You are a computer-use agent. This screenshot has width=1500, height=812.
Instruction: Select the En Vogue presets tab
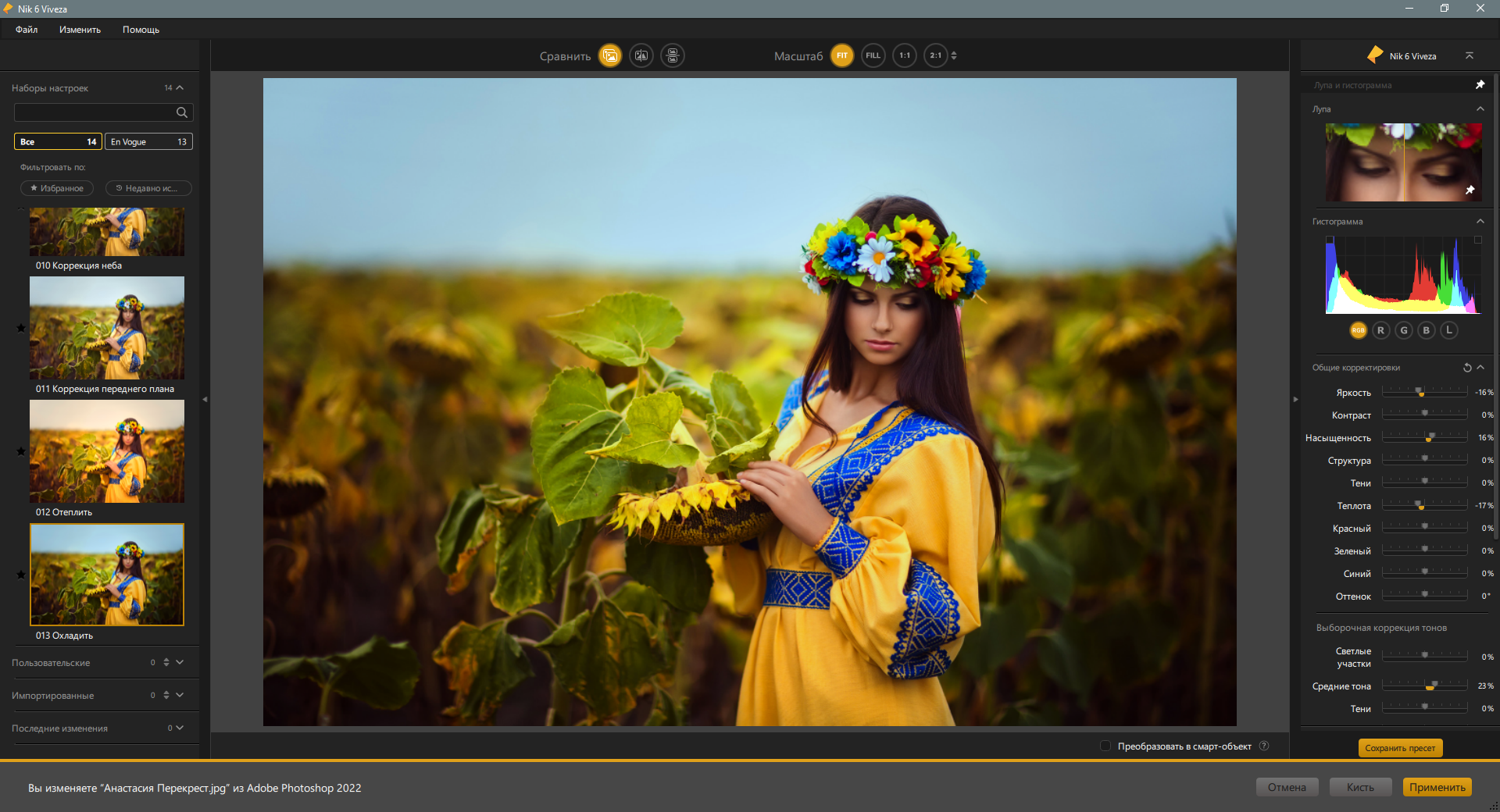148,141
